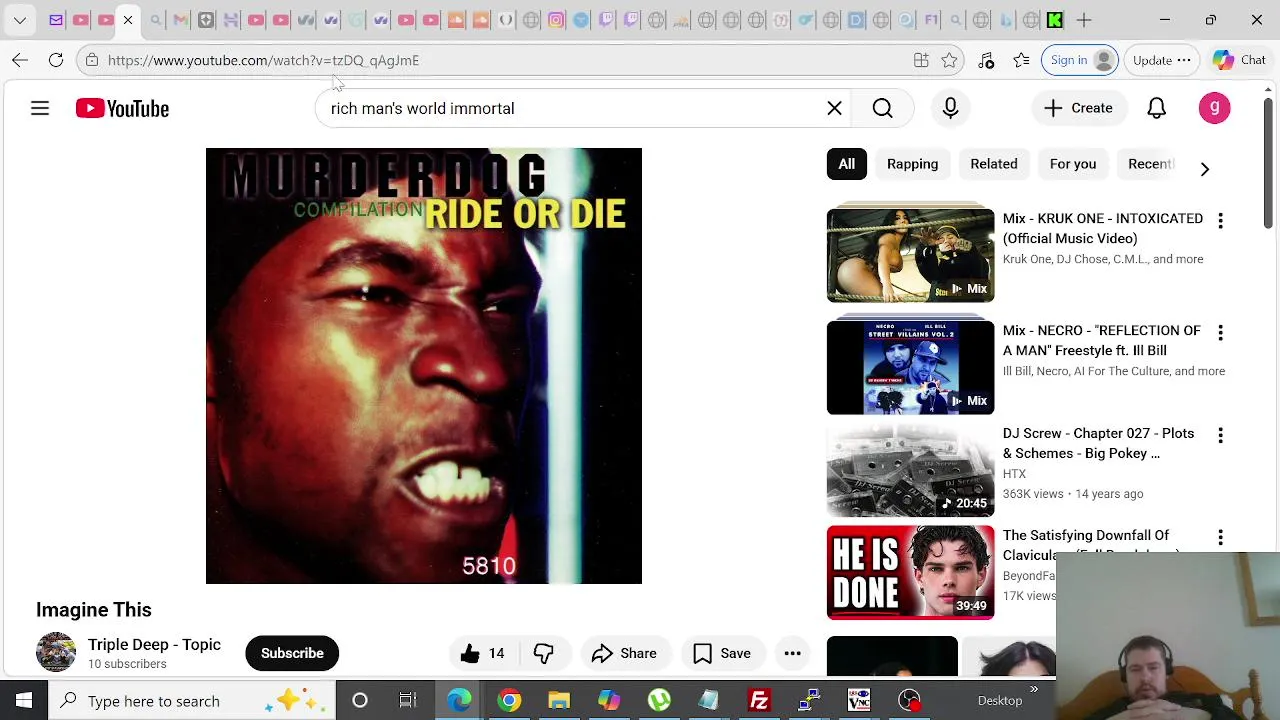Open options for DJ Screw video
1280x720 pixels.
(x=1220, y=435)
